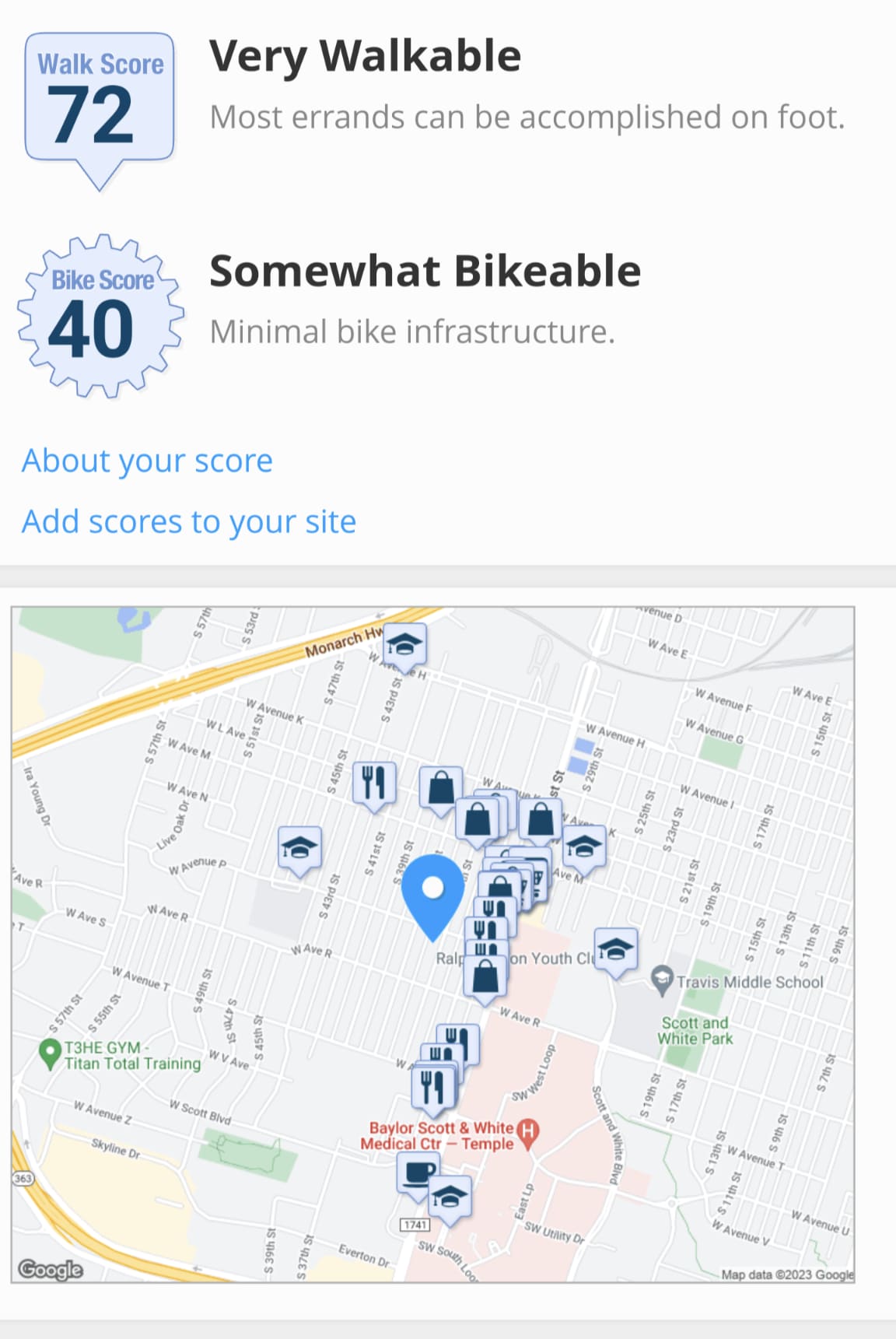
Task: Select restaurant marker near S 45th St
Action: pyautogui.click(x=374, y=784)
